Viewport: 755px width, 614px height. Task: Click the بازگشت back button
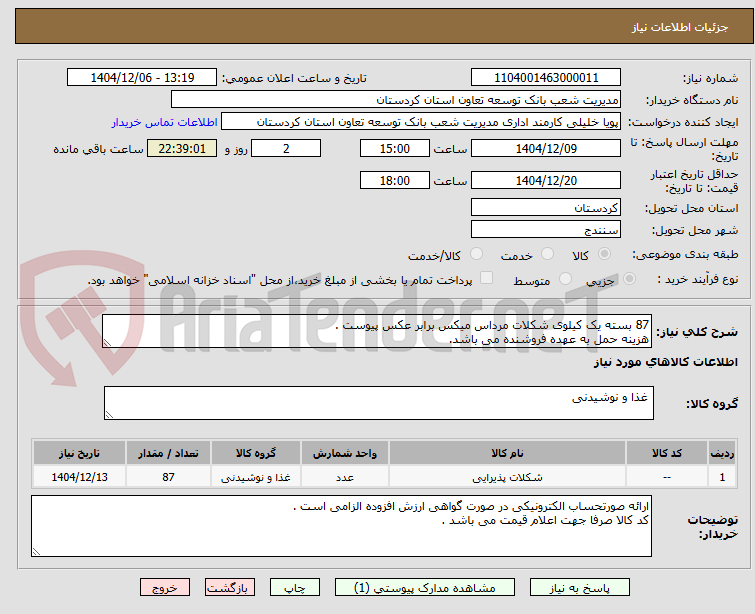tap(230, 588)
